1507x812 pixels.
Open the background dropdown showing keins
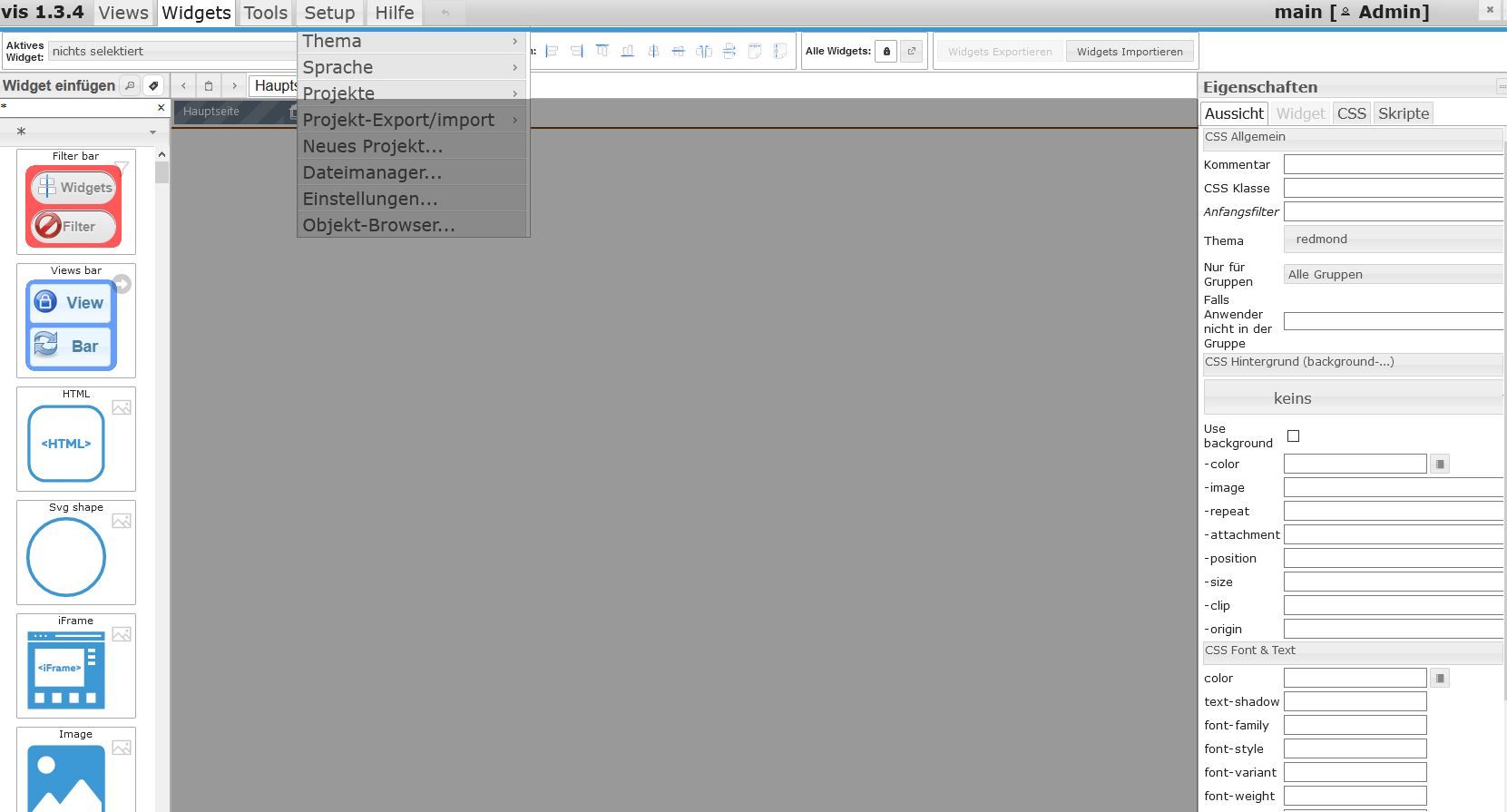pos(1353,398)
